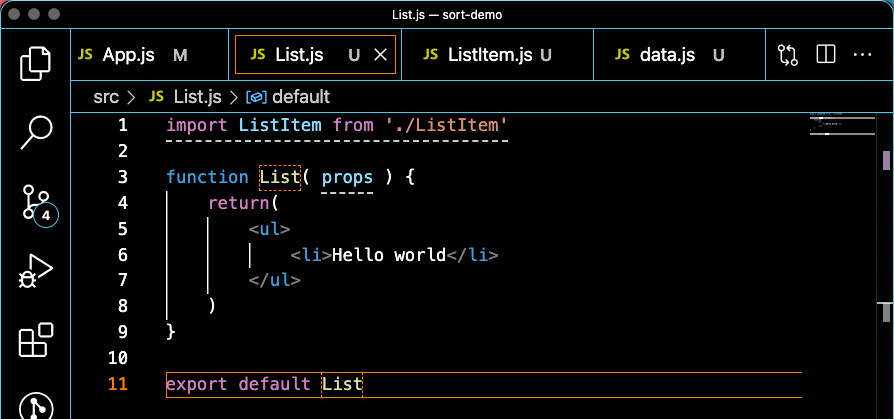This screenshot has width=894, height=419.
Task: Click the macOS close window button
Action: click(x=14, y=14)
